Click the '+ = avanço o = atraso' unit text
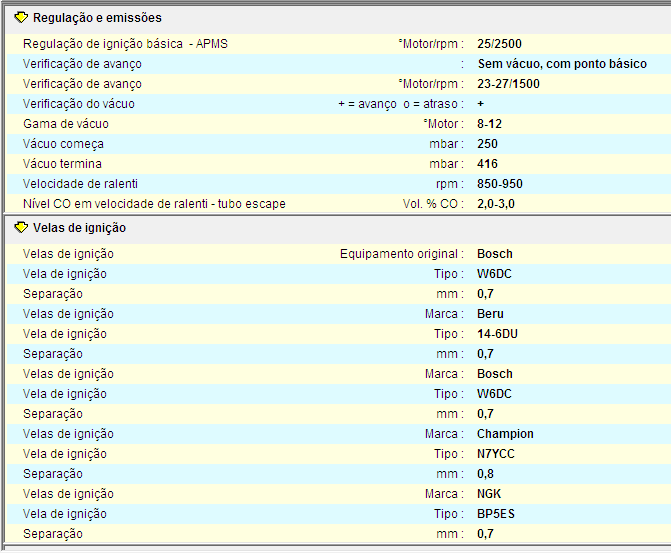Screen dimensions: 671x553 click(401, 104)
